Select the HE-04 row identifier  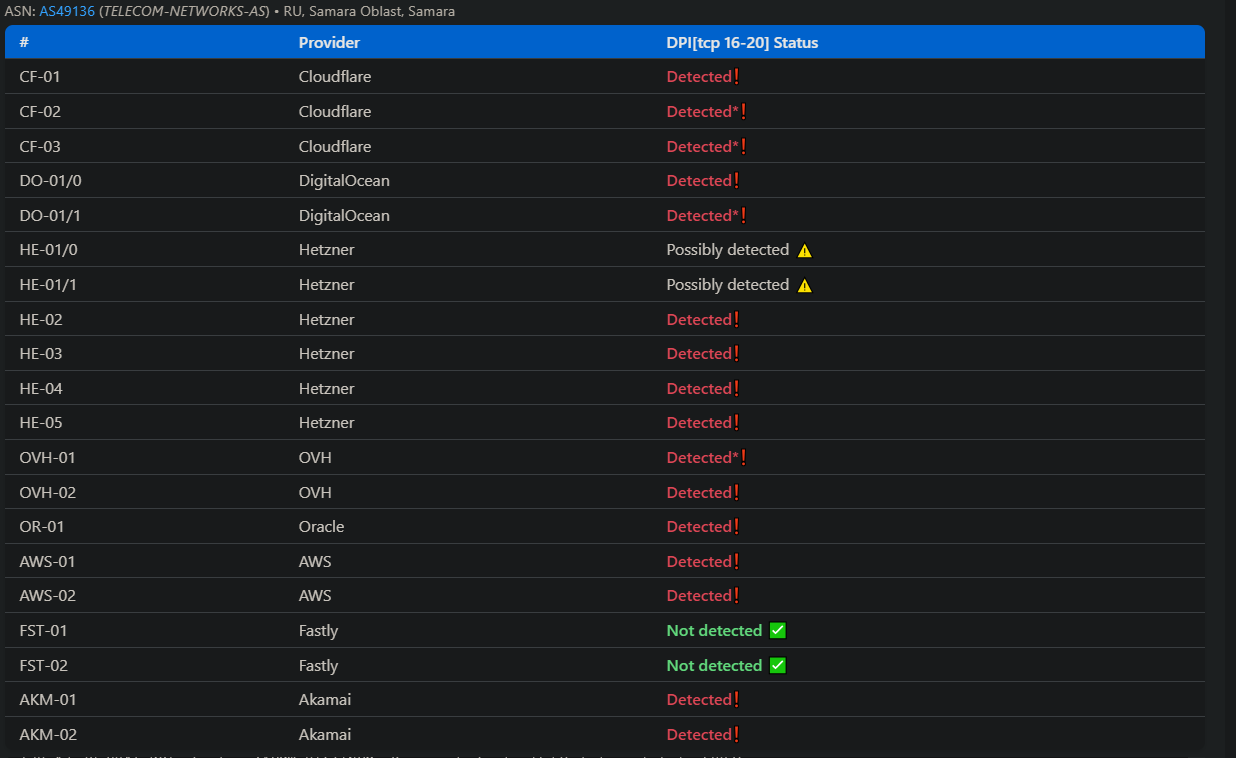41,389
